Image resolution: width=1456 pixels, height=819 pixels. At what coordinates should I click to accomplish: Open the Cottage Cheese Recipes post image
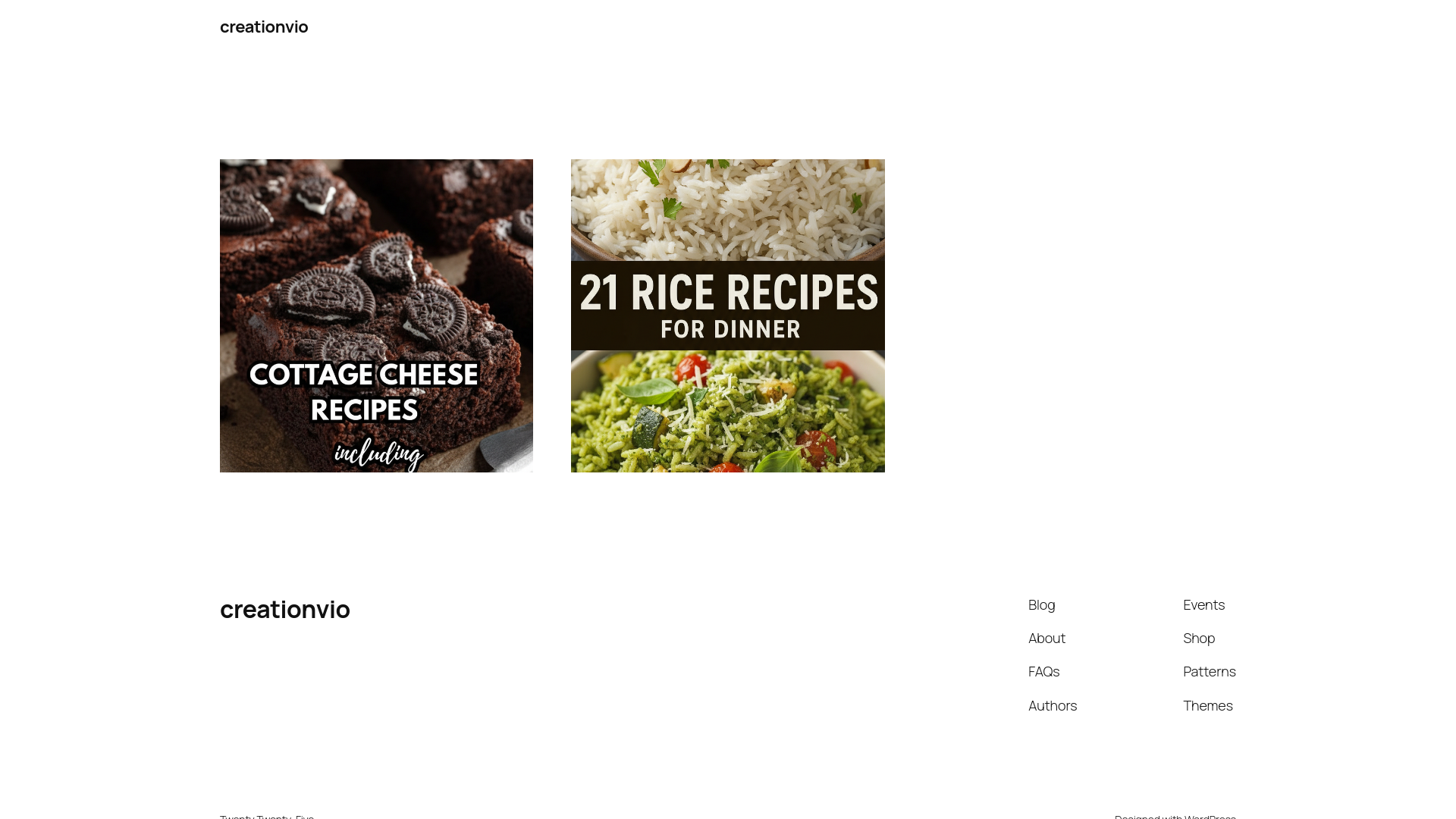coord(376,315)
